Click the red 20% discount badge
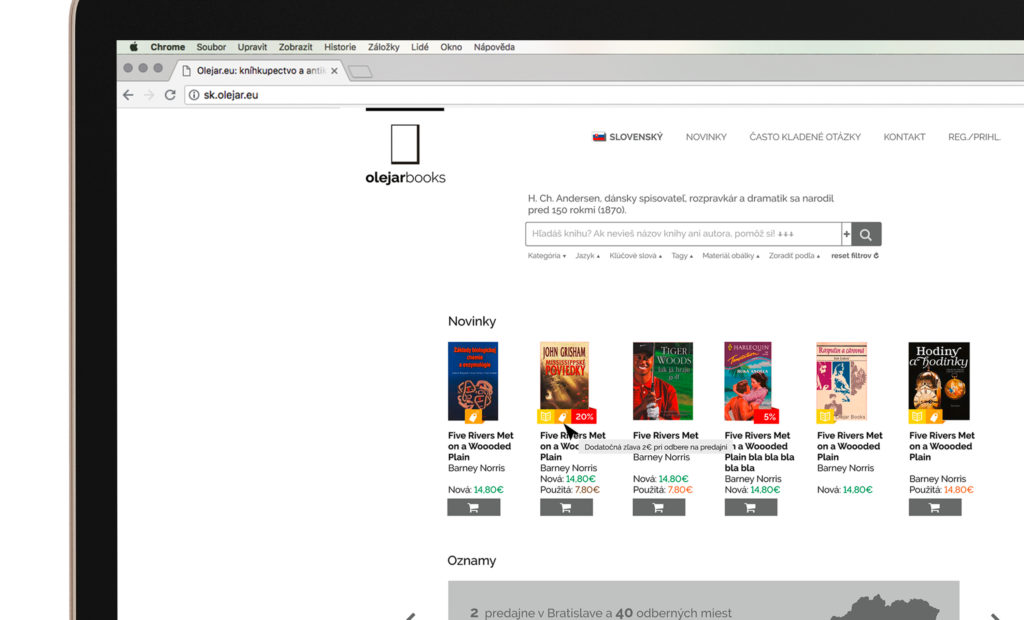 click(x=584, y=416)
